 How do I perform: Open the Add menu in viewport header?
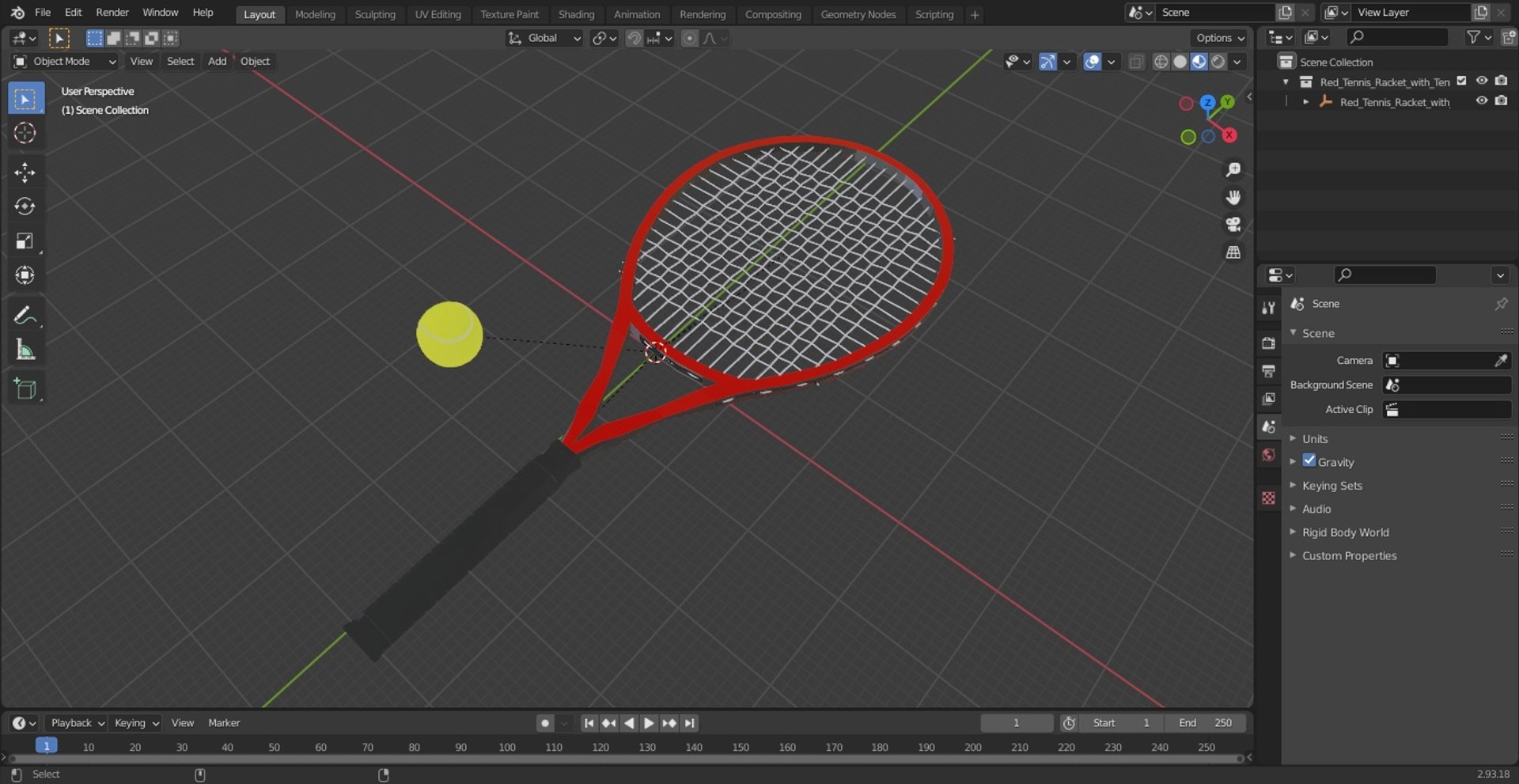pos(217,62)
